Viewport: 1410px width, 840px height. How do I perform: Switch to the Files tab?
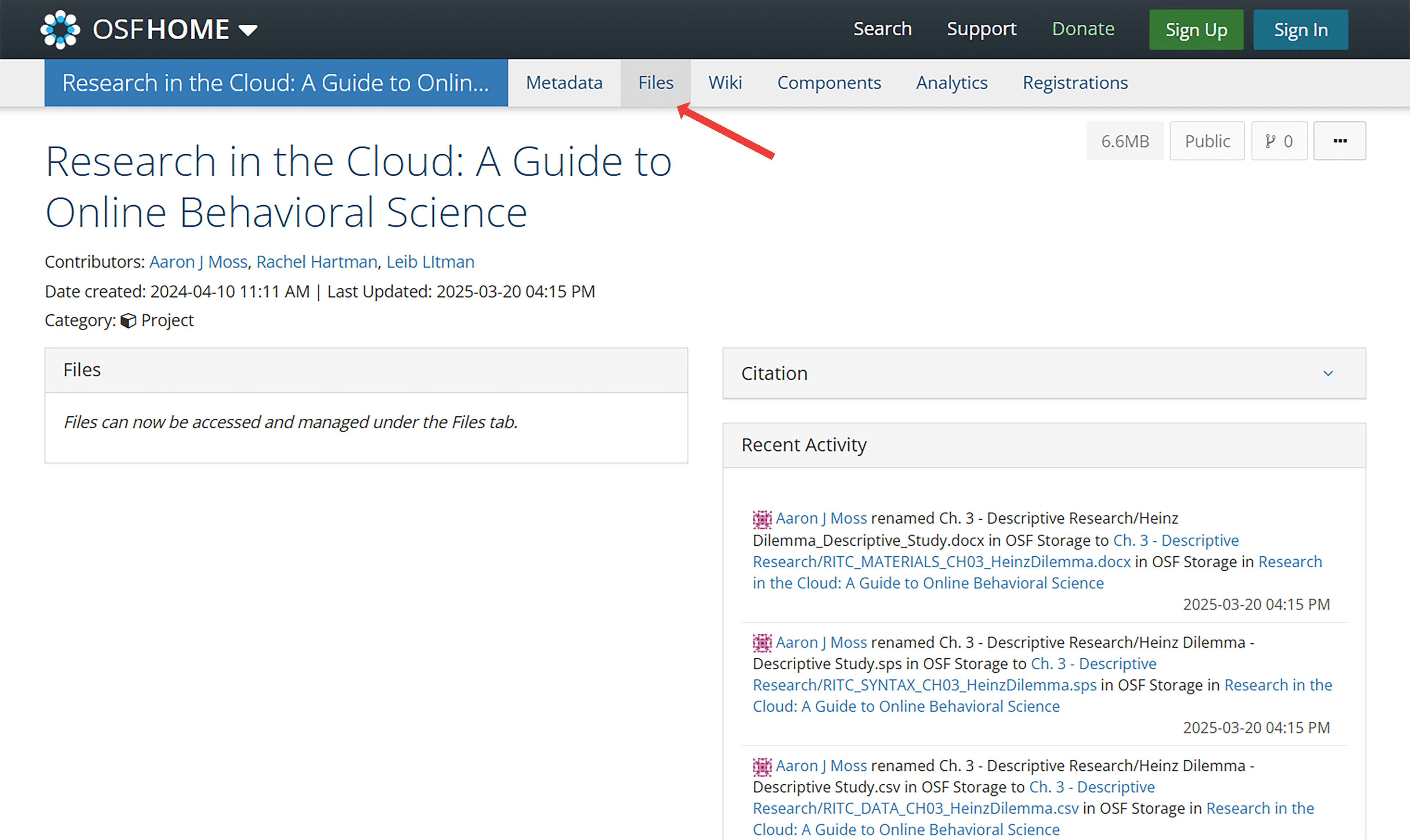pos(656,83)
